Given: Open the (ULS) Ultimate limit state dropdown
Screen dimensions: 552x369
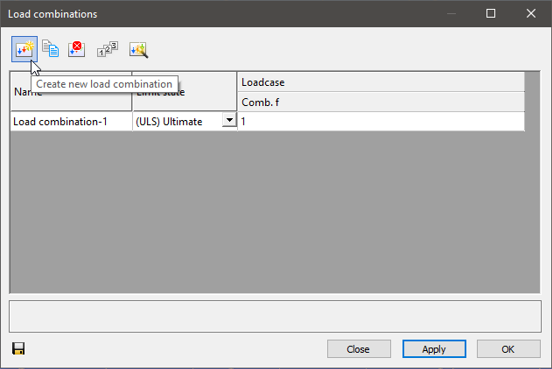Looking at the screenshot, I should (x=230, y=120).
